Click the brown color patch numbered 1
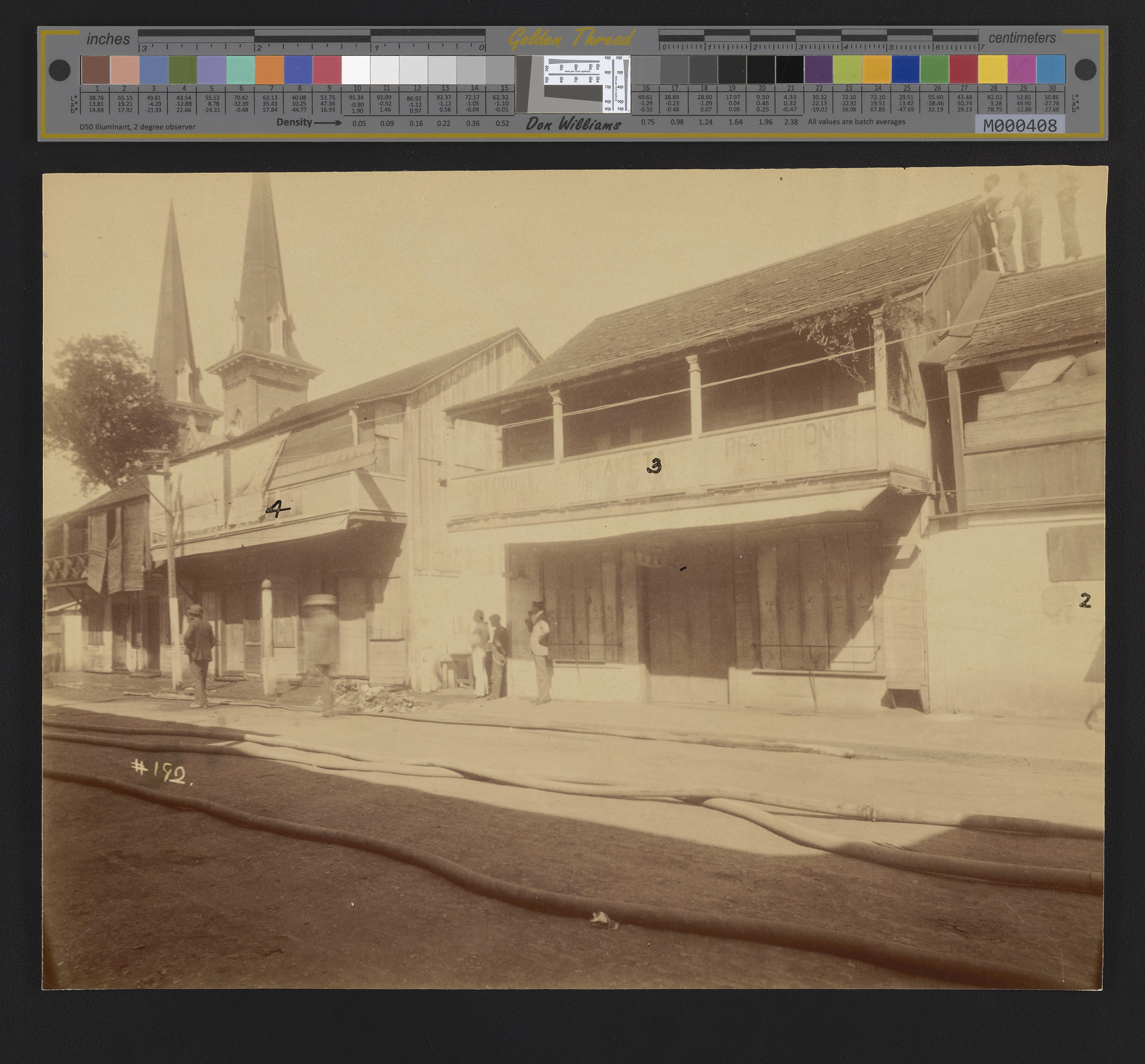 [x=96, y=70]
